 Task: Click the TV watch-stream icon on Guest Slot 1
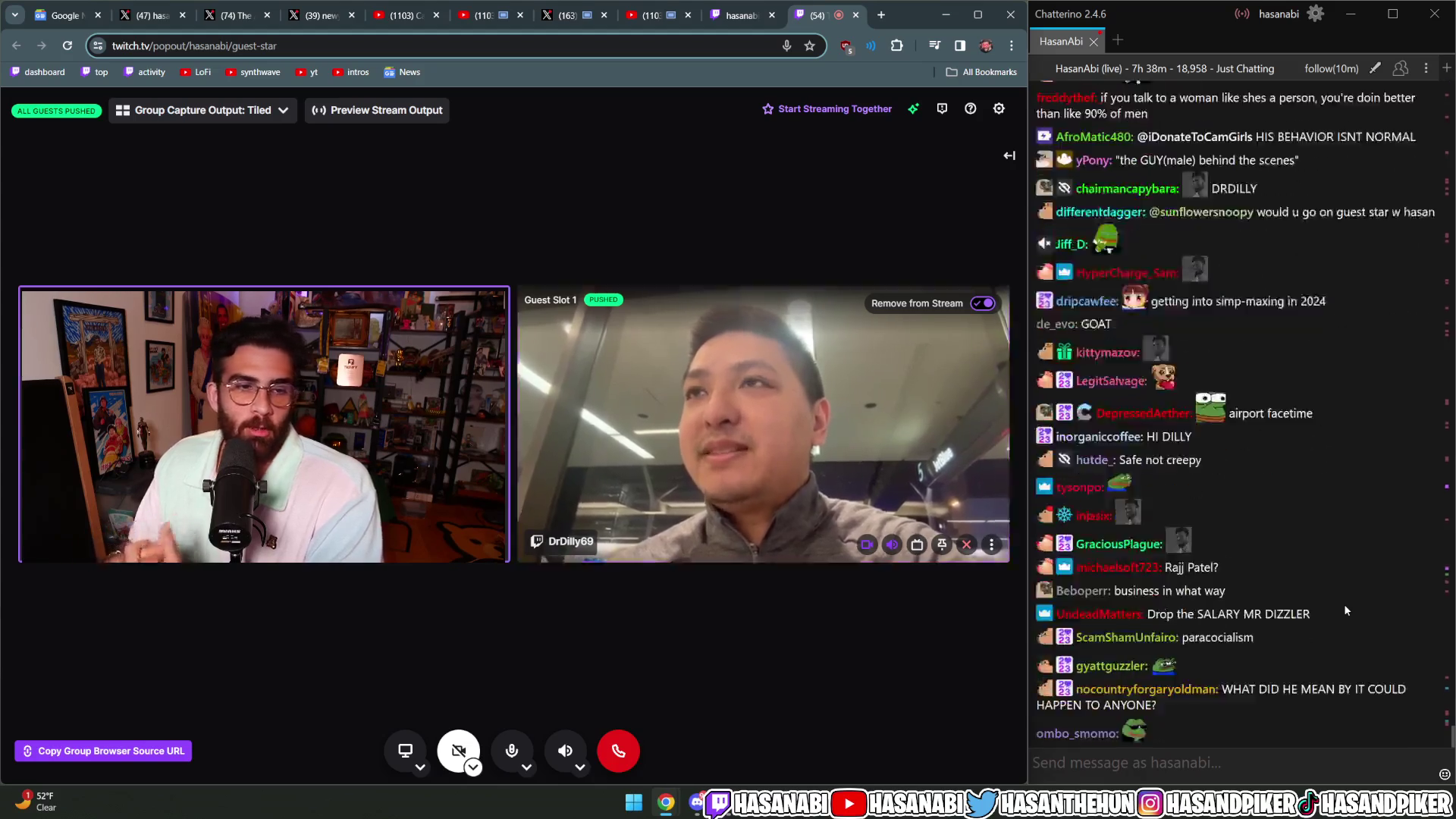(x=916, y=544)
